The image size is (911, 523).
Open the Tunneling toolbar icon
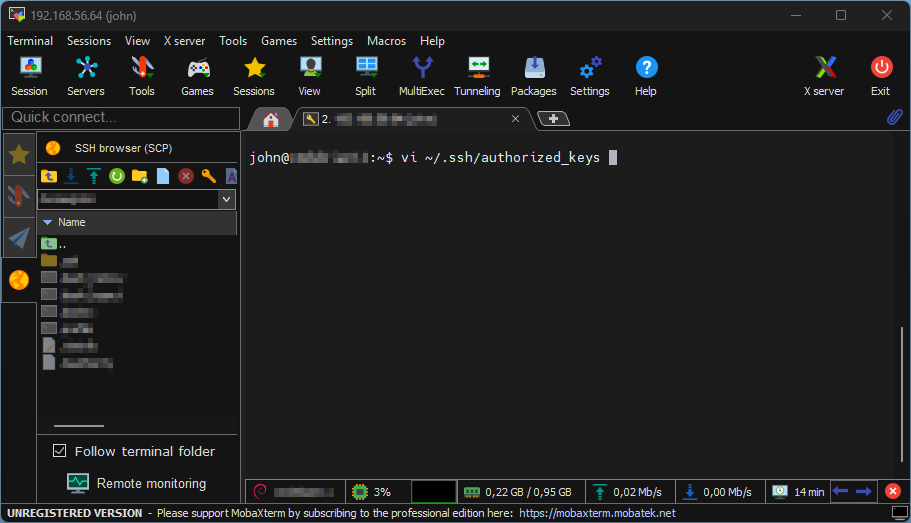478,76
